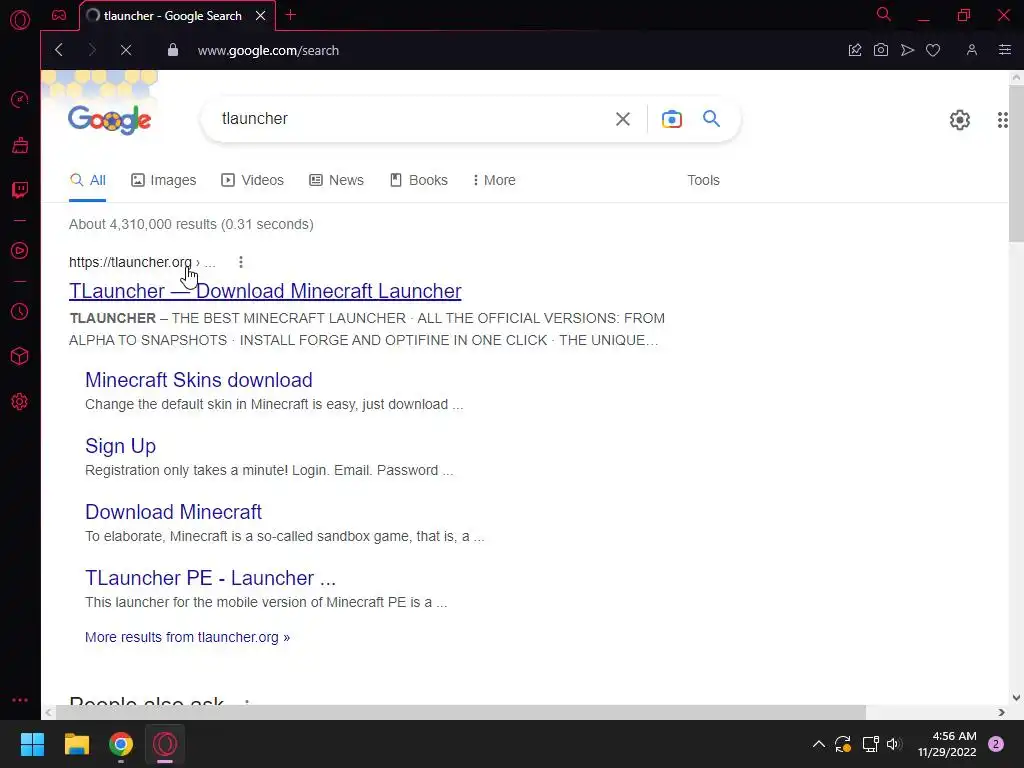The height and width of the screenshot is (768, 1024).
Task: Click the scroll-right arrow of horizontal scrollbar
Action: (x=1002, y=712)
